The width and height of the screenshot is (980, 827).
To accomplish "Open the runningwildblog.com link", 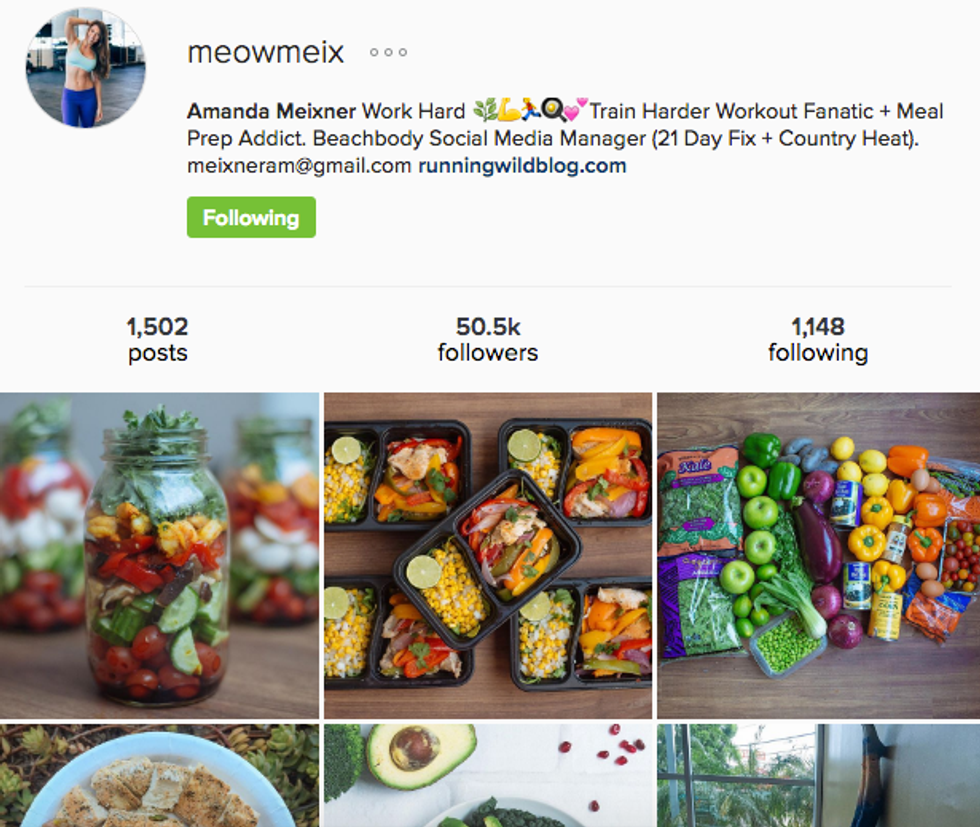I will pyautogui.click(x=522, y=166).
